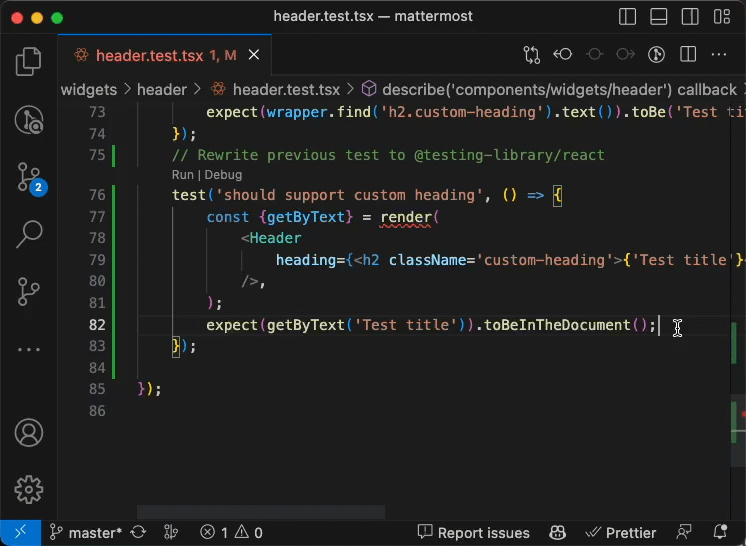This screenshot has height=546, width=746.
Task: Open the Search view icon
Action: 29,234
